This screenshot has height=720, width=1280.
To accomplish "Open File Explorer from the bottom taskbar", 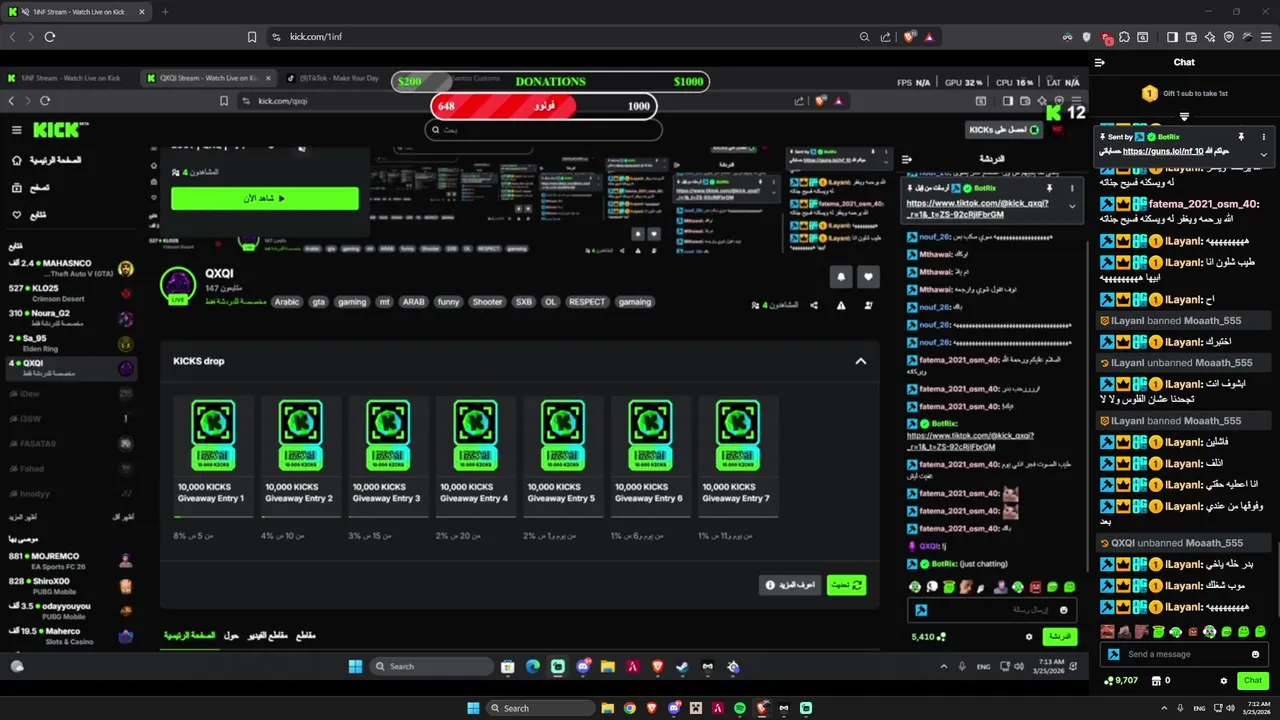I will 607,708.
